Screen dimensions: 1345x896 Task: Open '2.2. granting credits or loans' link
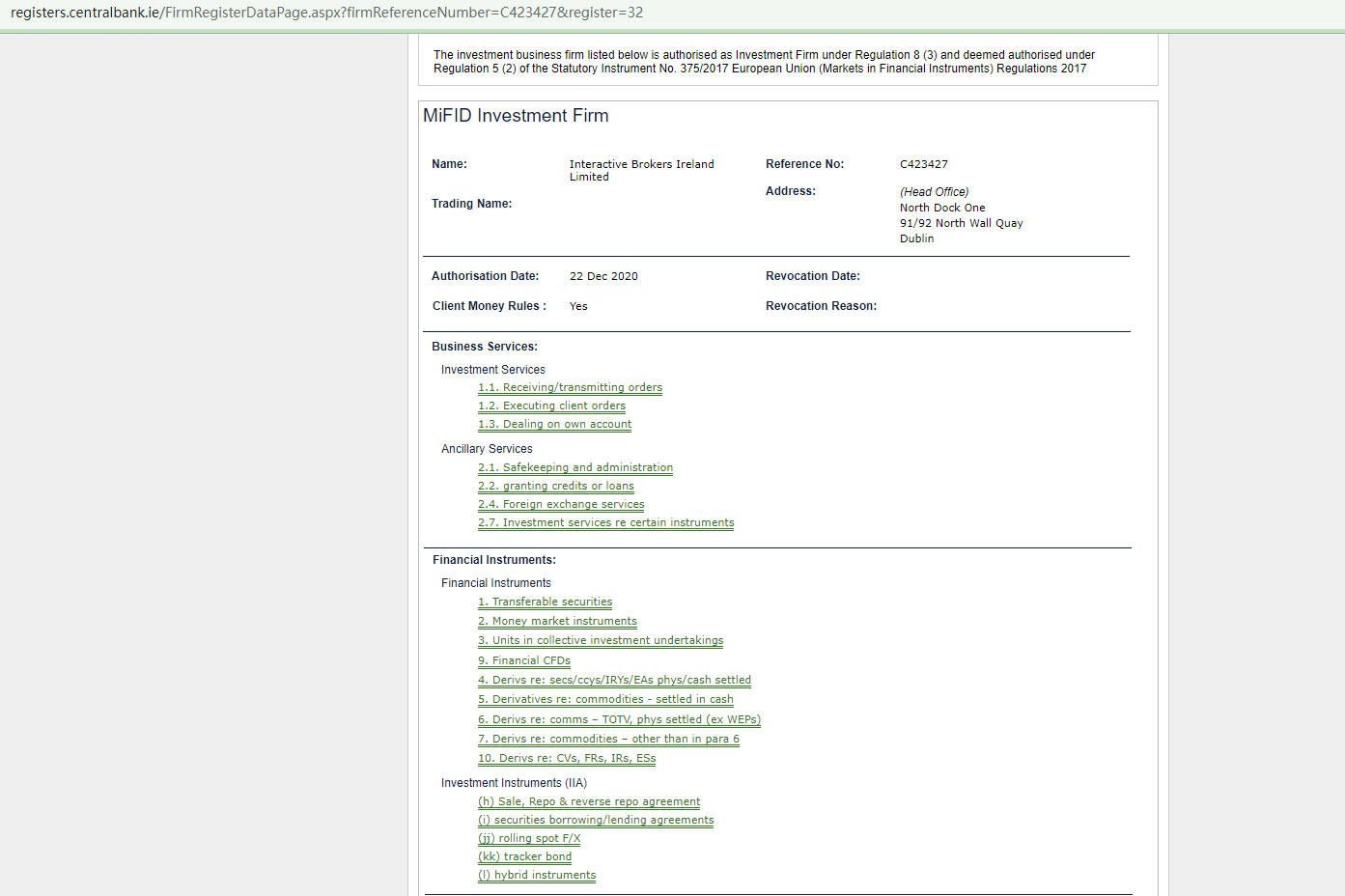point(556,486)
